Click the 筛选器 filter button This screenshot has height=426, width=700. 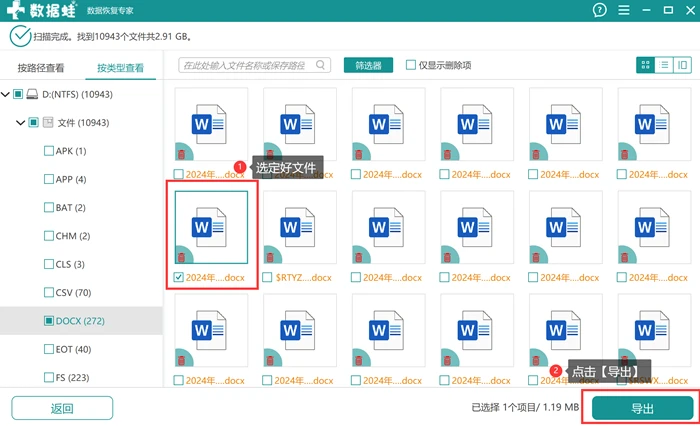(368, 65)
